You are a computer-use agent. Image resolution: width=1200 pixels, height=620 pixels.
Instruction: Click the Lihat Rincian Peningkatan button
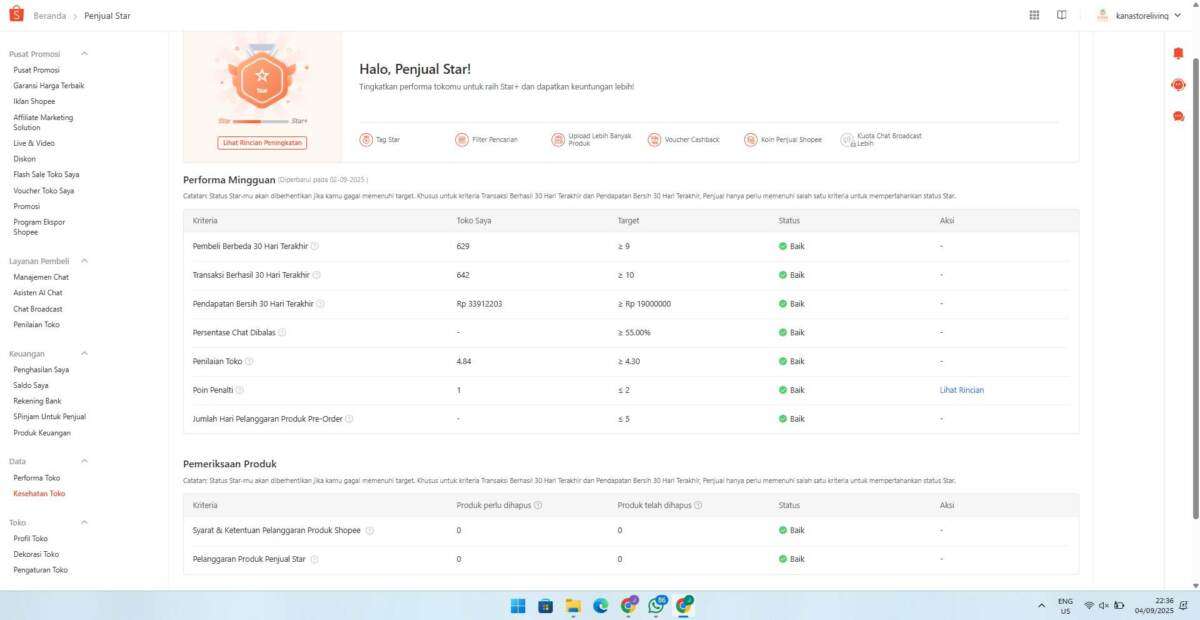pyautogui.click(x=262, y=143)
